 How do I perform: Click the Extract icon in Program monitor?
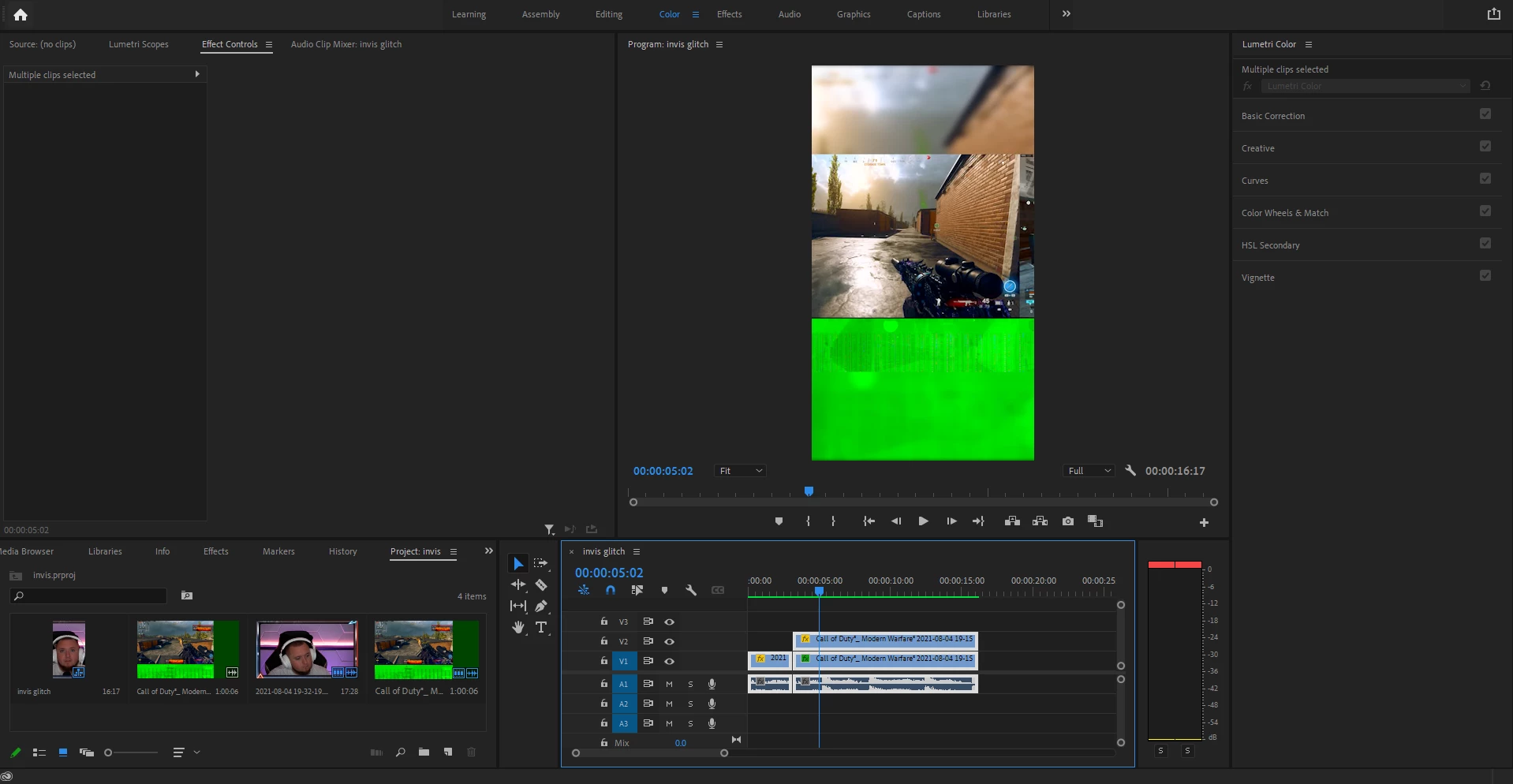[x=1040, y=521]
